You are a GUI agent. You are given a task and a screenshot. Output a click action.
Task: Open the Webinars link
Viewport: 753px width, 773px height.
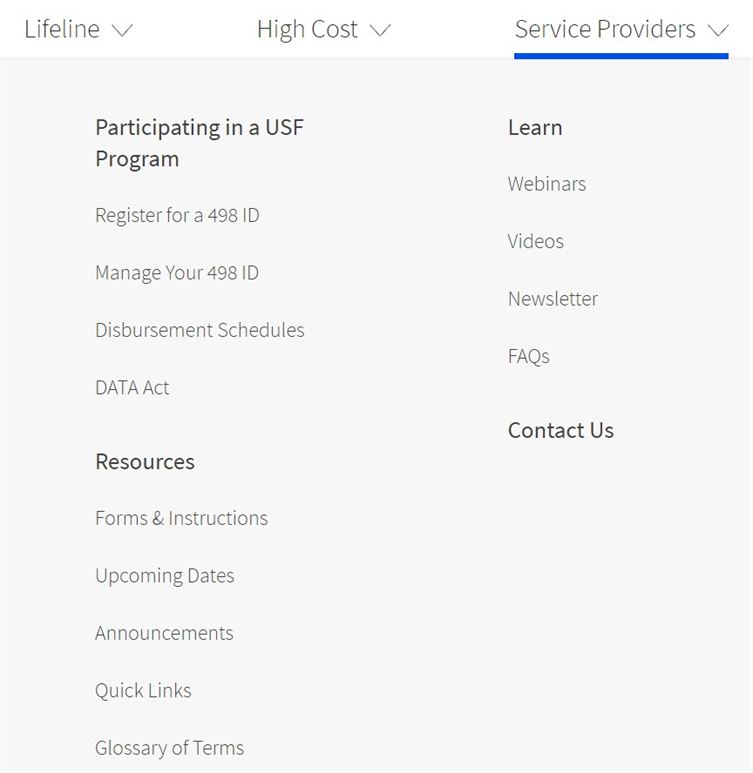point(547,184)
